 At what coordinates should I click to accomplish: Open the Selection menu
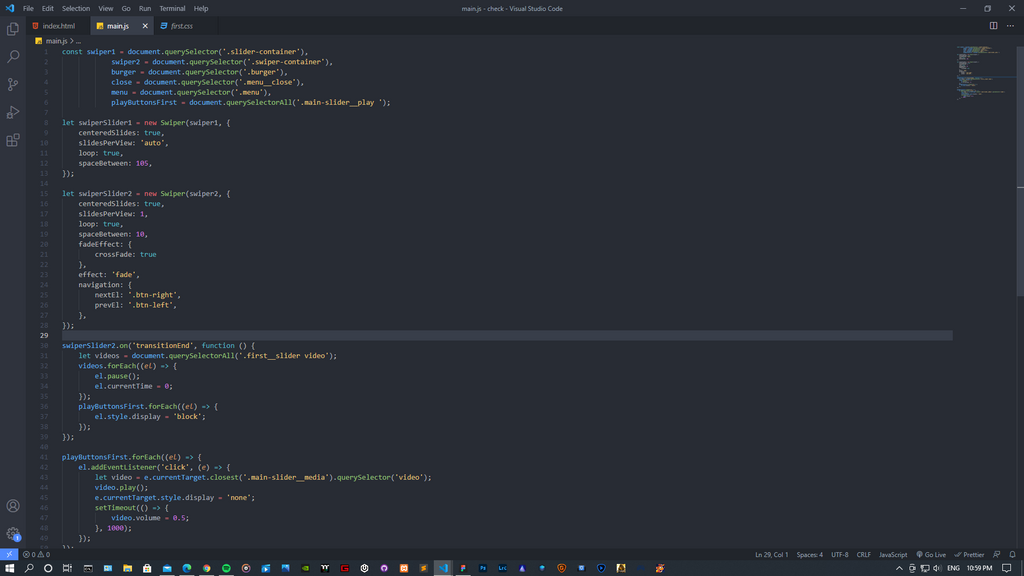(76, 8)
